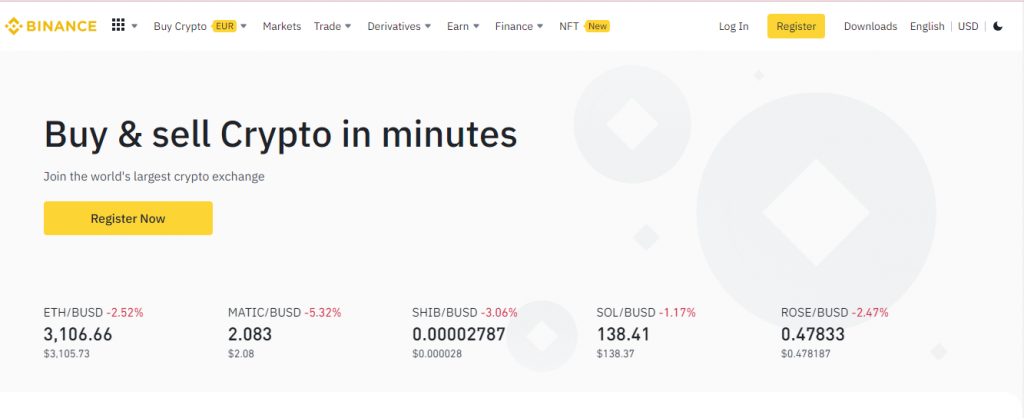Open the NFT menu item

(569, 26)
